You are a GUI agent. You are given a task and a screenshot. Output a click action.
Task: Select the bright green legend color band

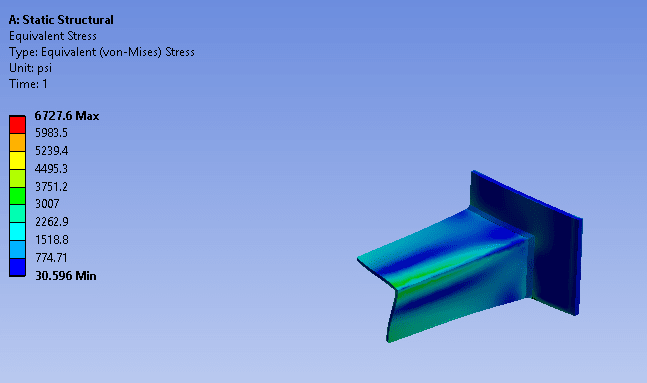(17, 196)
